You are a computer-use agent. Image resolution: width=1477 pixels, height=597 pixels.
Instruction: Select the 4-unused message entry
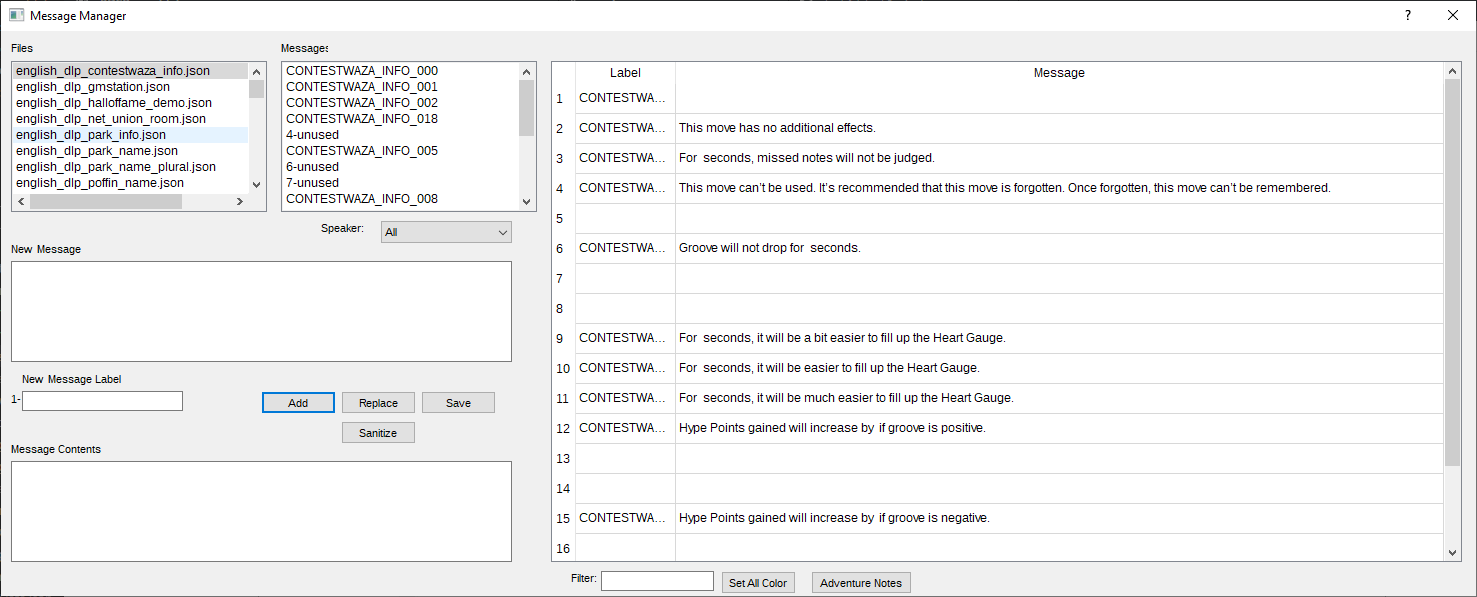coord(401,135)
